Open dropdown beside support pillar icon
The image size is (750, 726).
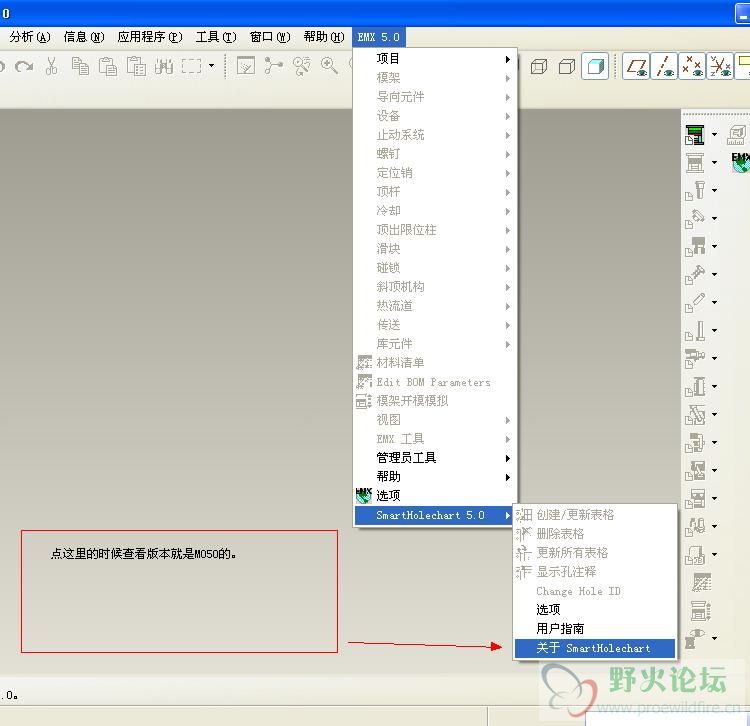715,246
